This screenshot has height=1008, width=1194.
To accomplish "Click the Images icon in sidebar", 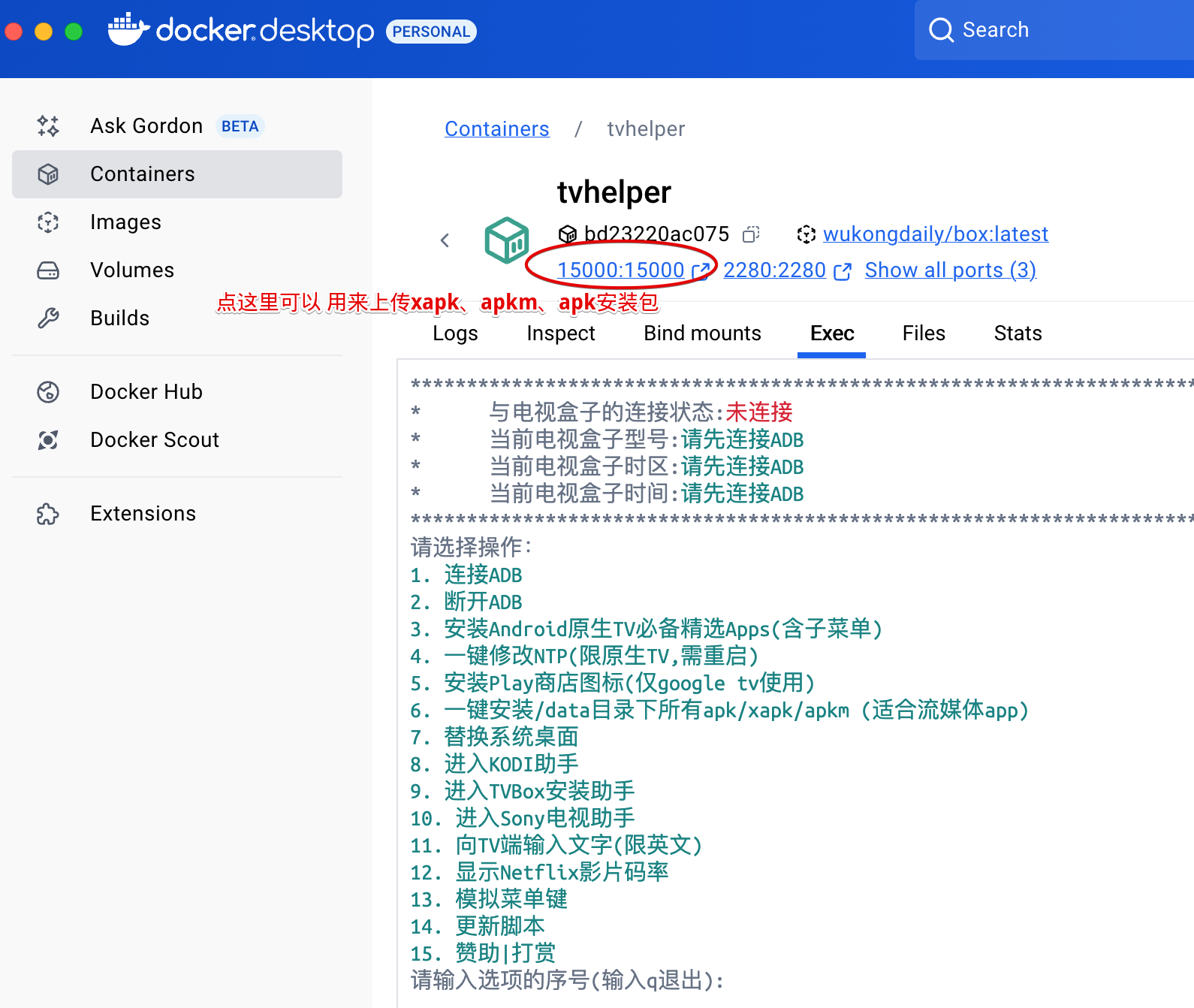I will (48, 222).
